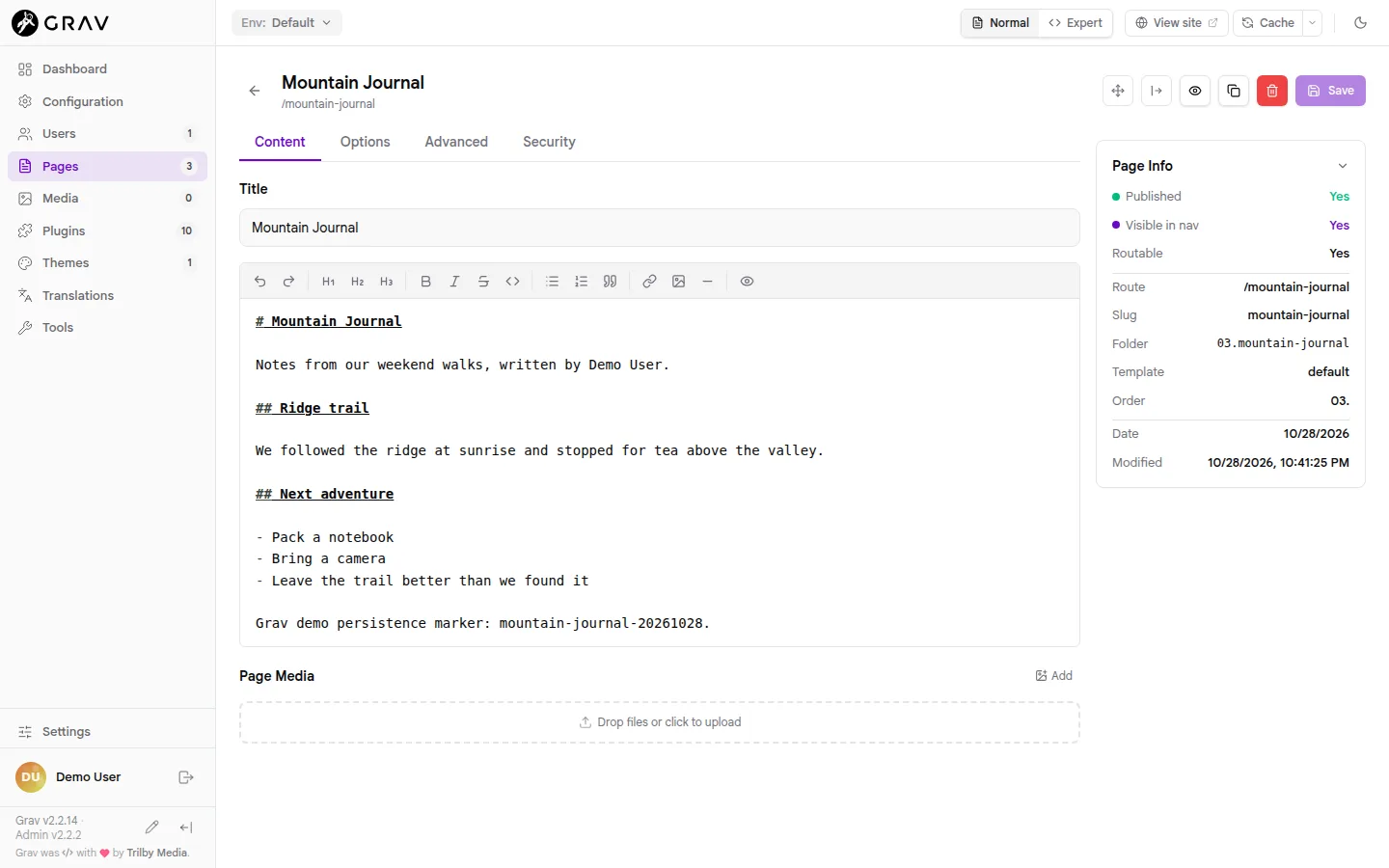Screen dimensions: 1389x868
Task: Open Plugins in the sidebar
Action: 107,231
